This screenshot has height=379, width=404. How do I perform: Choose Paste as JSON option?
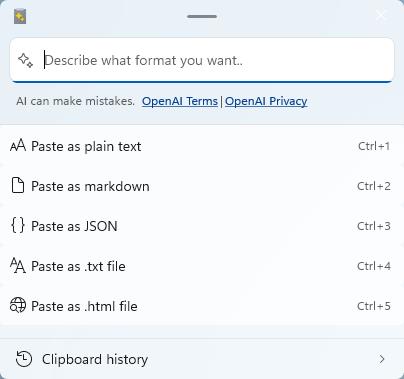(201, 226)
